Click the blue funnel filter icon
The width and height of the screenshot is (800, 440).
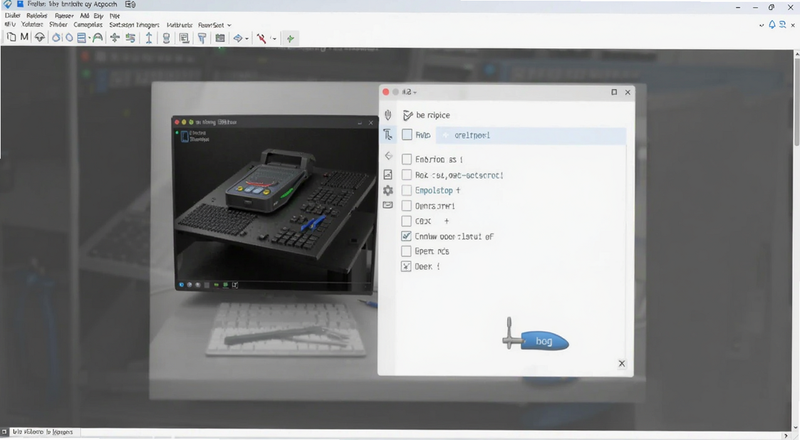pos(202,38)
